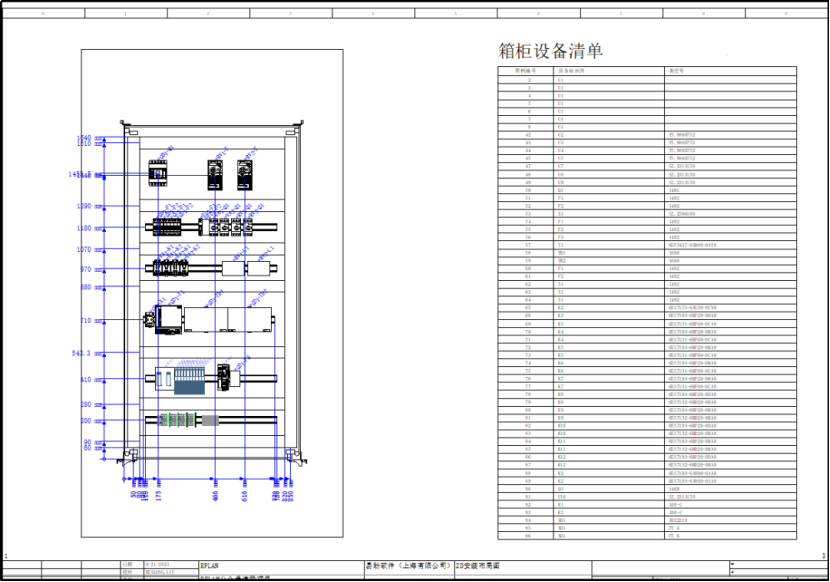Select the 880 mm vertical dimension label
Viewport: 830px width, 582px height.
point(91,287)
